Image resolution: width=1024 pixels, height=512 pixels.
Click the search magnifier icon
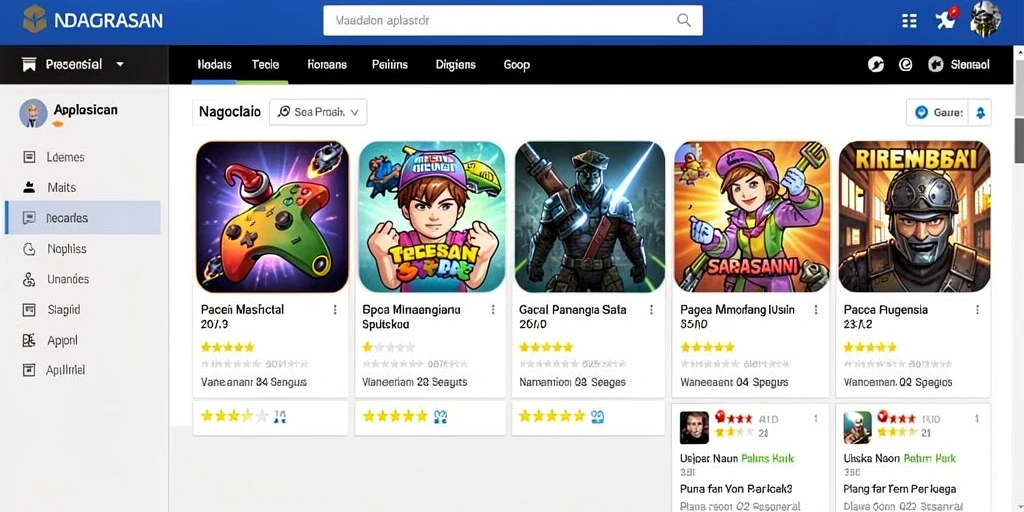coord(684,20)
